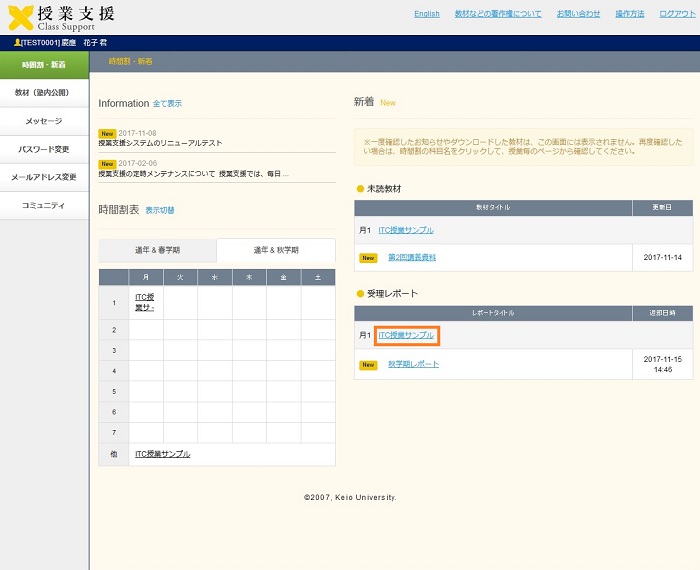Open the パスワード変更 sidebar item
Screen dimensions: 700x570
tap(43, 149)
